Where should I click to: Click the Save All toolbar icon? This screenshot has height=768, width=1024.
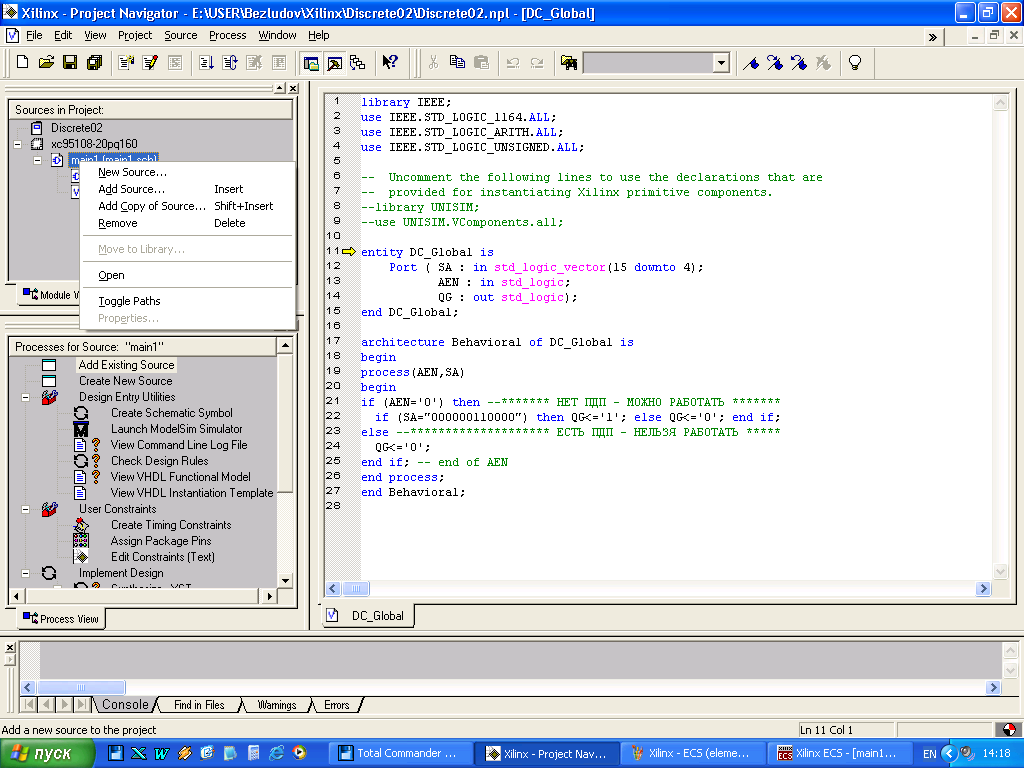click(94, 62)
